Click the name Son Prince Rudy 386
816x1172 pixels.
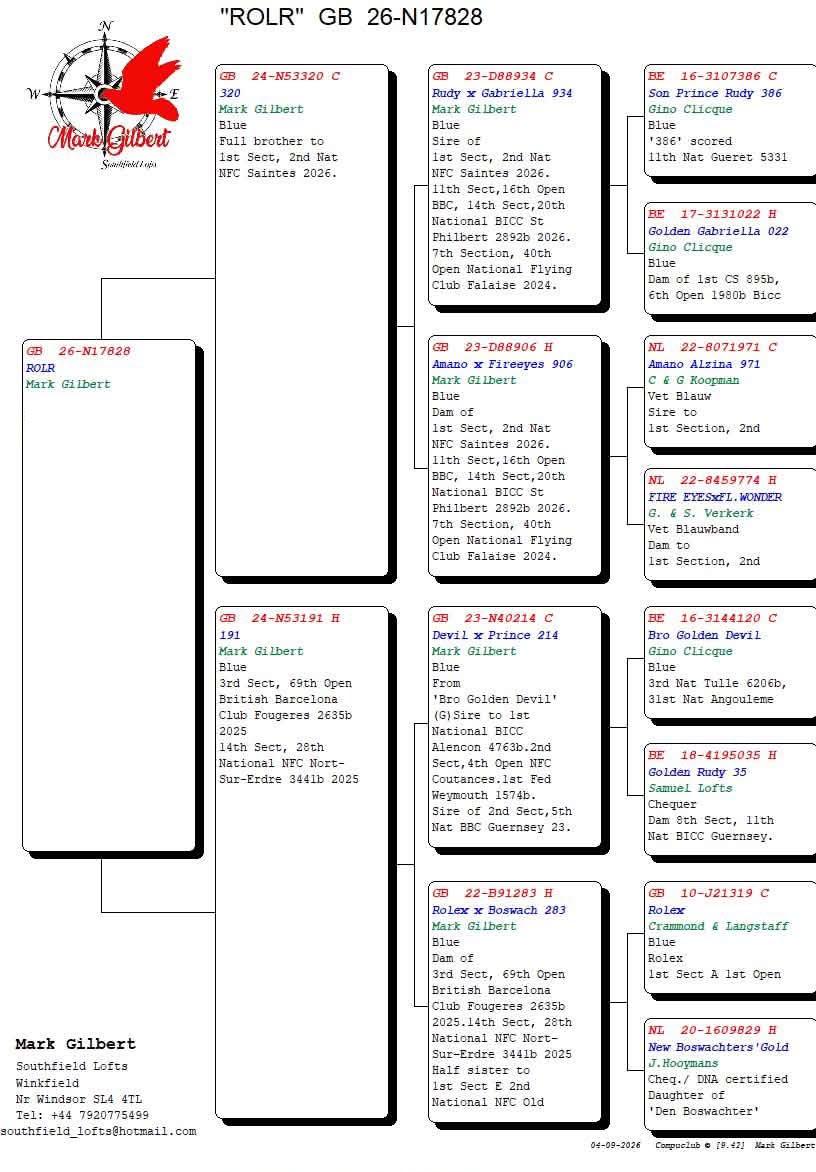(x=715, y=93)
